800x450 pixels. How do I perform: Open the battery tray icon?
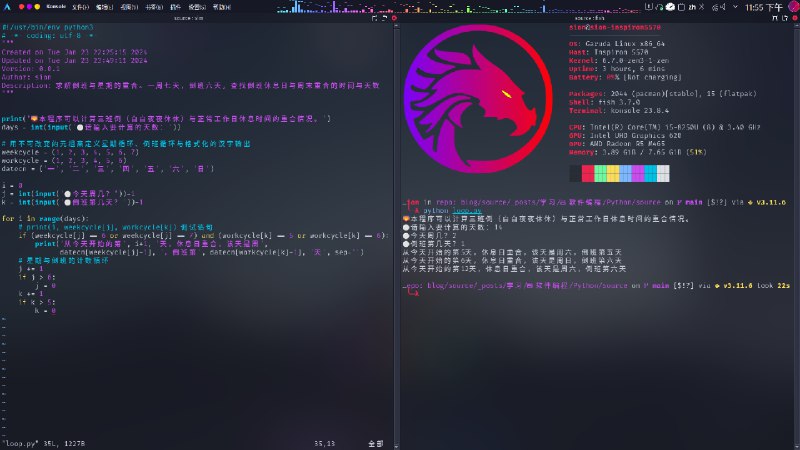(x=681, y=7)
